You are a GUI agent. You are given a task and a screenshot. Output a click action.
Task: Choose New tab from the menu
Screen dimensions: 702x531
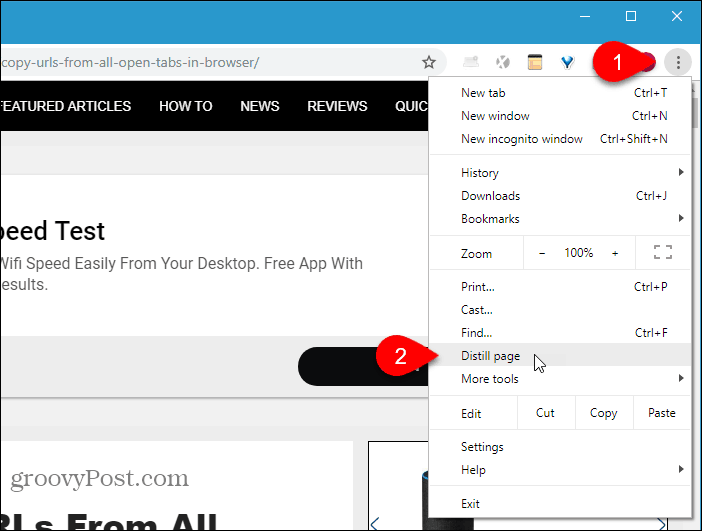560,93
